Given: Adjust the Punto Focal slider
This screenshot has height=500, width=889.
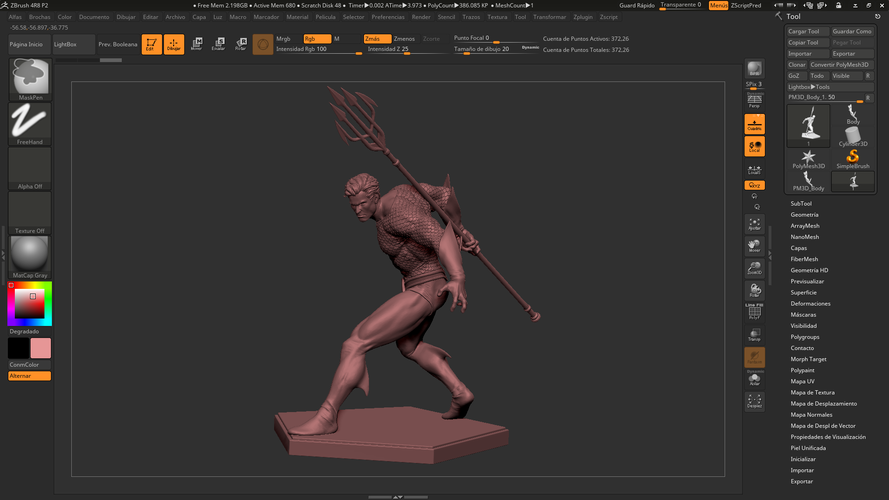Looking at the screenshot, I should pyautogui.click(x=496, y=39).
